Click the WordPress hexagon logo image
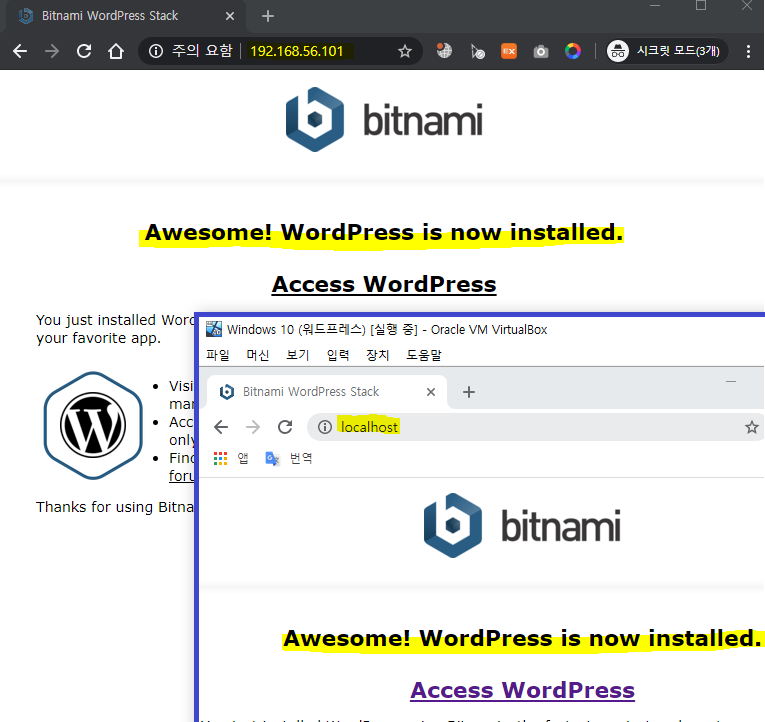This screenshot has height=722, width=765. coord(93,425)
